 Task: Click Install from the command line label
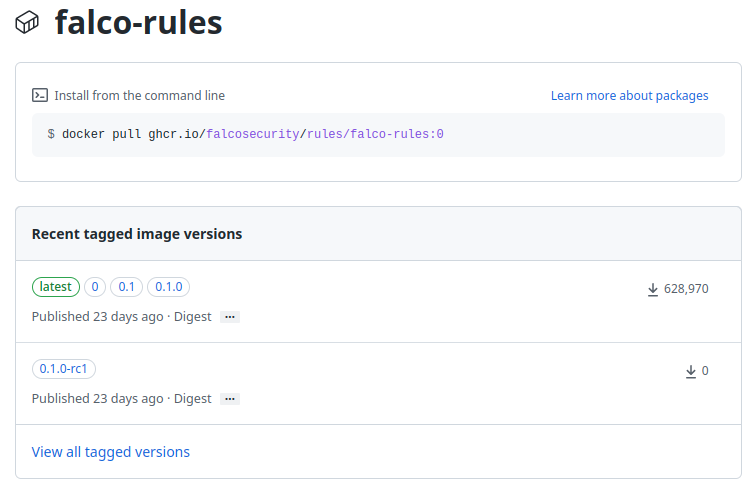coord(139,96)
